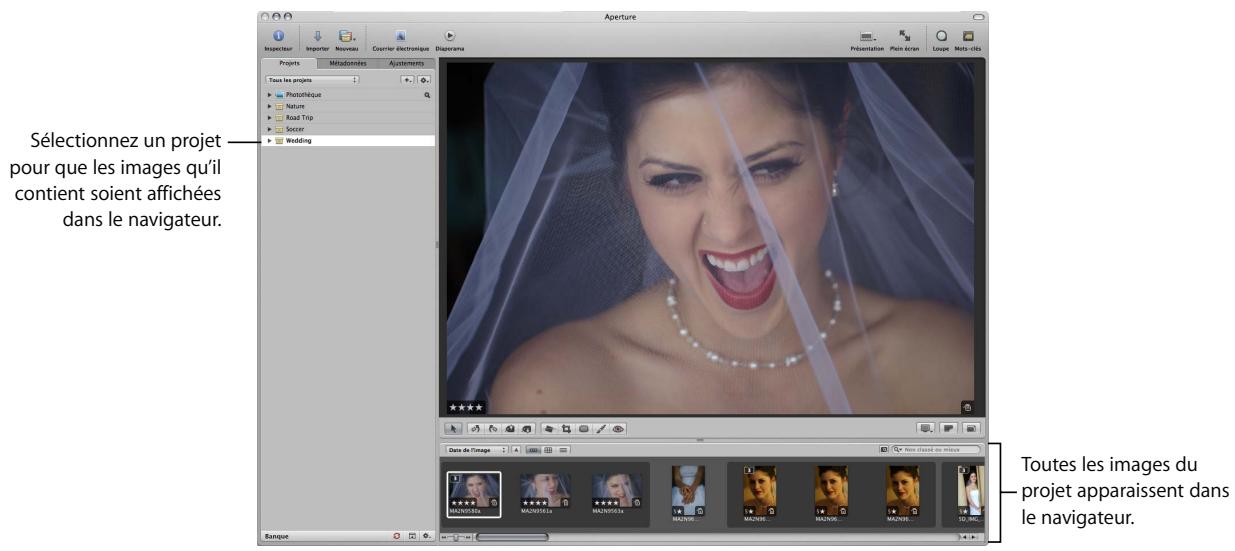
Task: Select the Red Eye tool
Action: pos(618,428)
